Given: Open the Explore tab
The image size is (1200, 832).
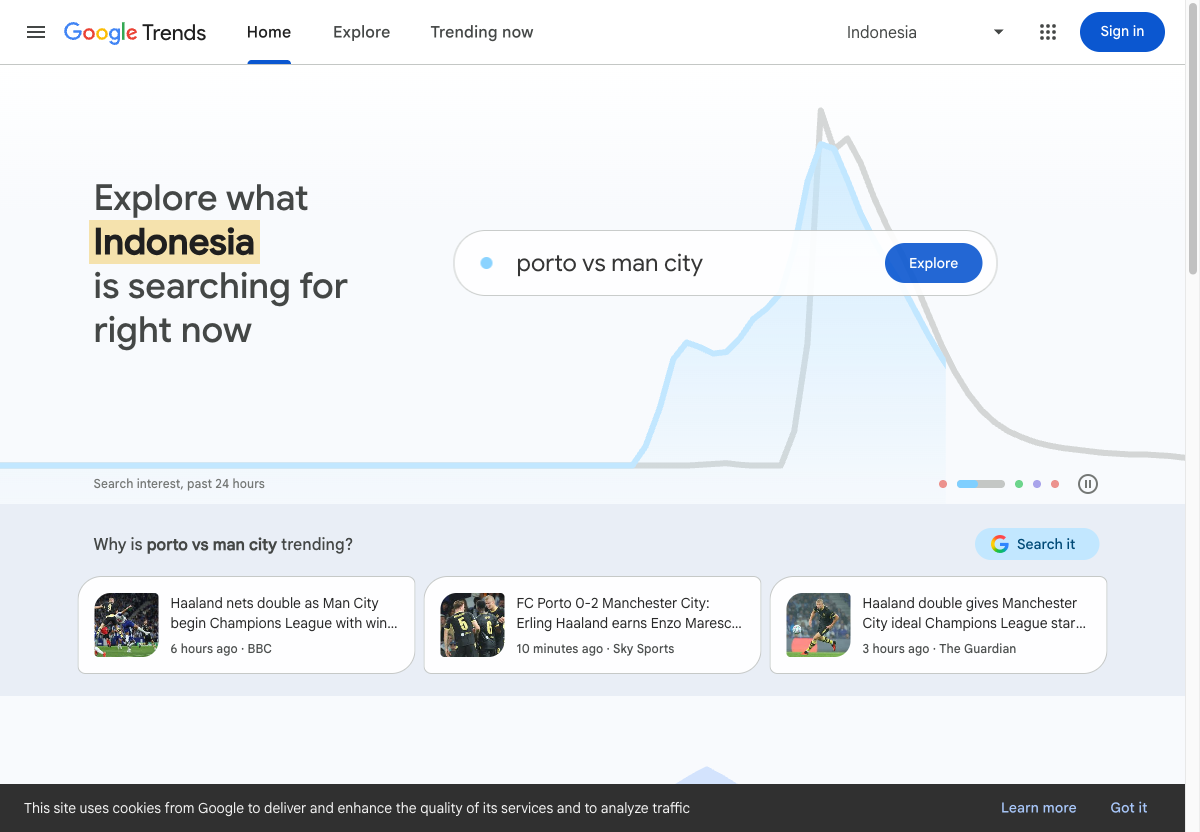Looking at the screenshot, I should (x=362, y=32).
